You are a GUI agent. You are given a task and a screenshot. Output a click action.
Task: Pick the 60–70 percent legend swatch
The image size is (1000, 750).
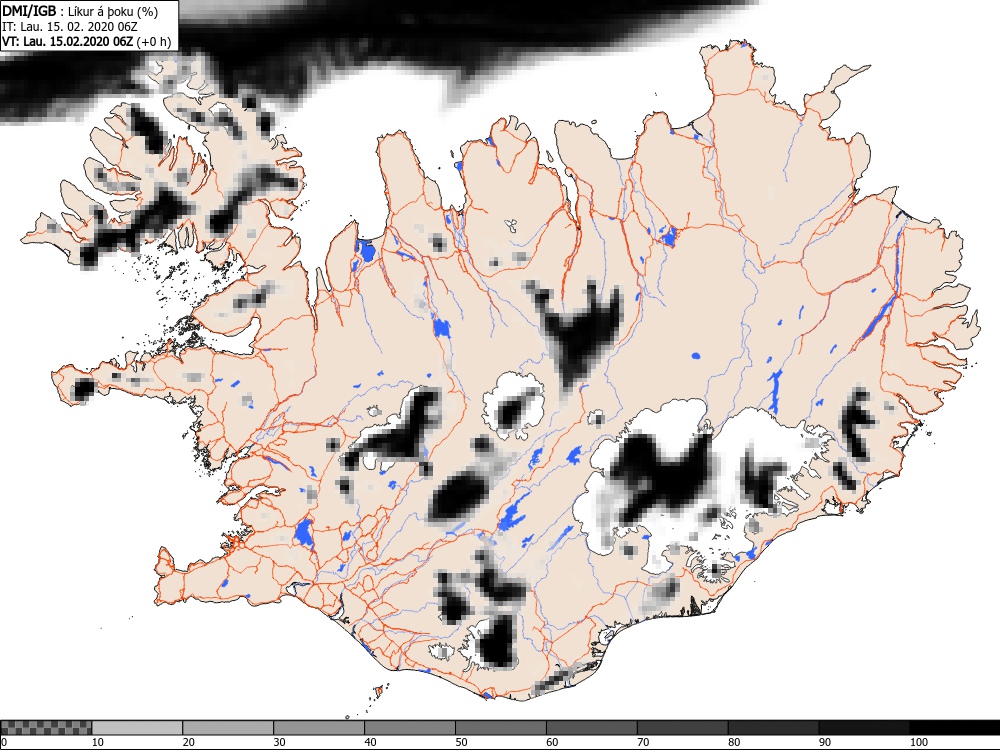pyautogui.click(x=592, y=728)
